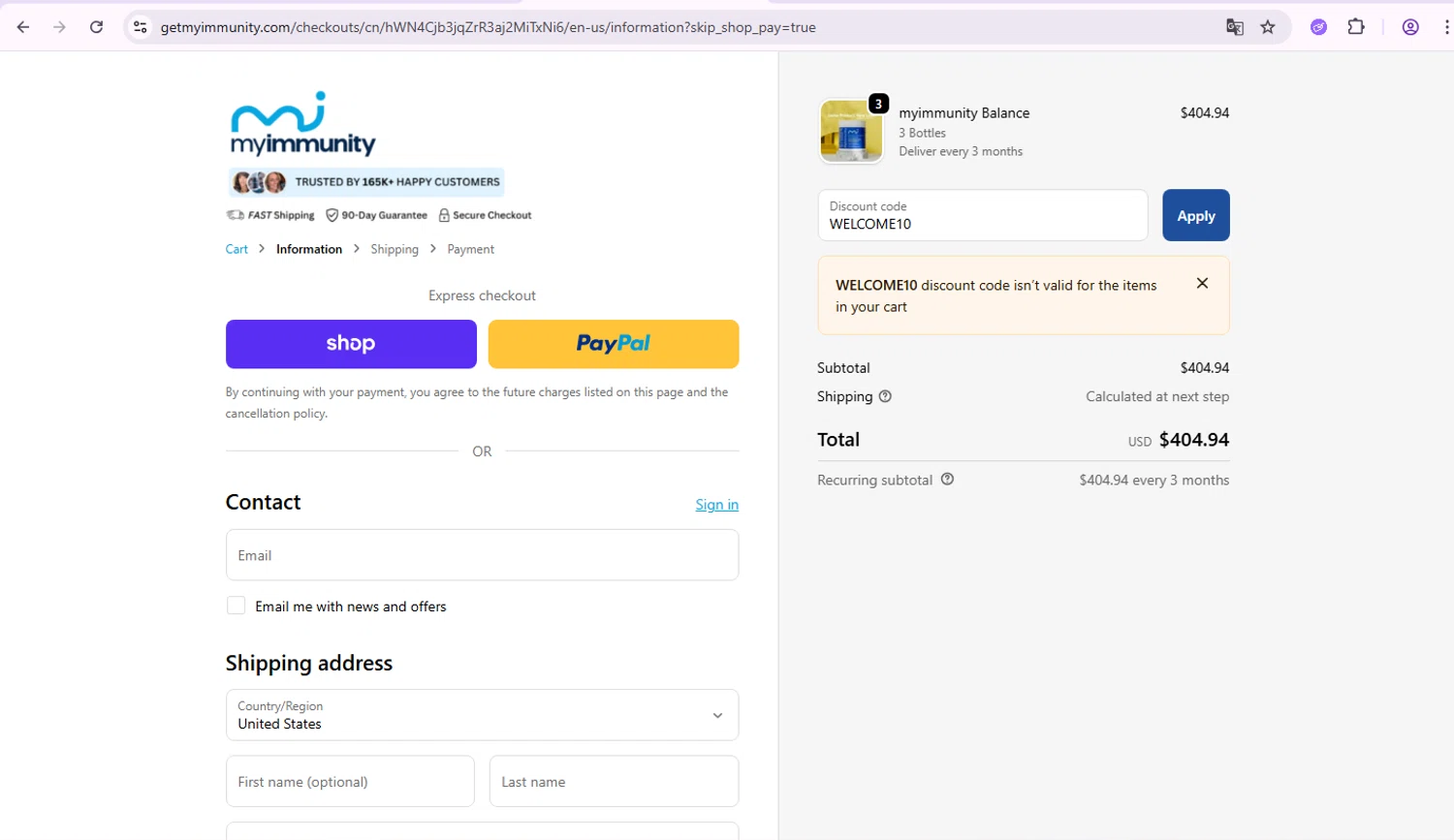
Task: Click the 'Express checkout' heading
Action: click(482, 296)
